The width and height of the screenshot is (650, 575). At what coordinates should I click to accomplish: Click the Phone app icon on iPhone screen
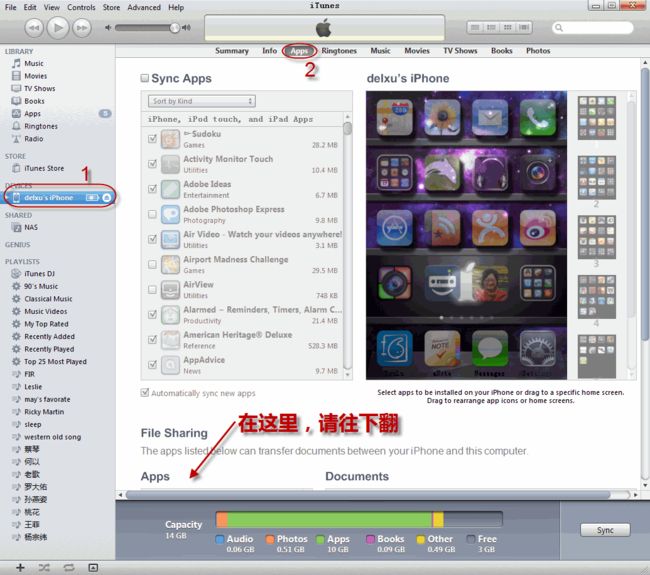pos(538,117)
